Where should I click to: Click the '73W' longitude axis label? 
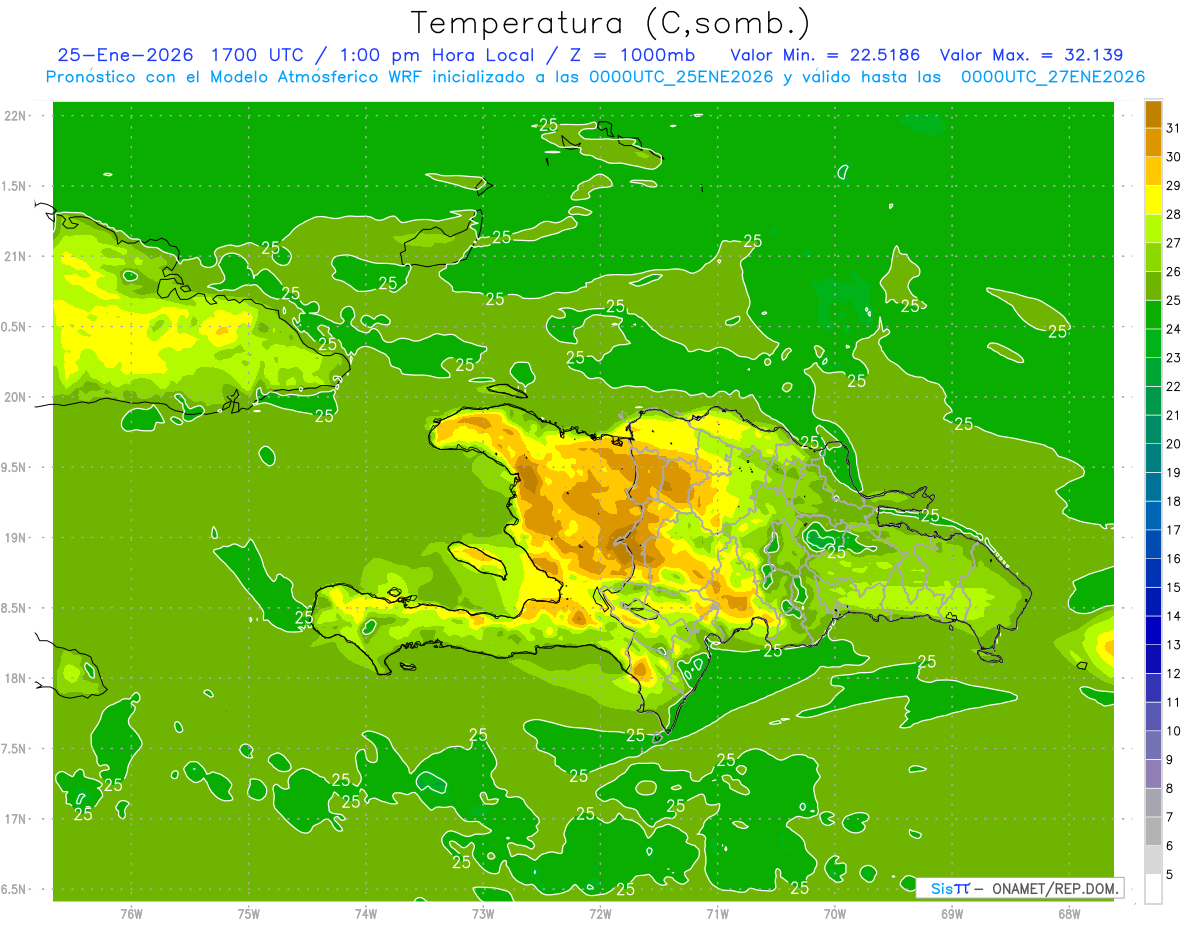click(x=483, y=914)
